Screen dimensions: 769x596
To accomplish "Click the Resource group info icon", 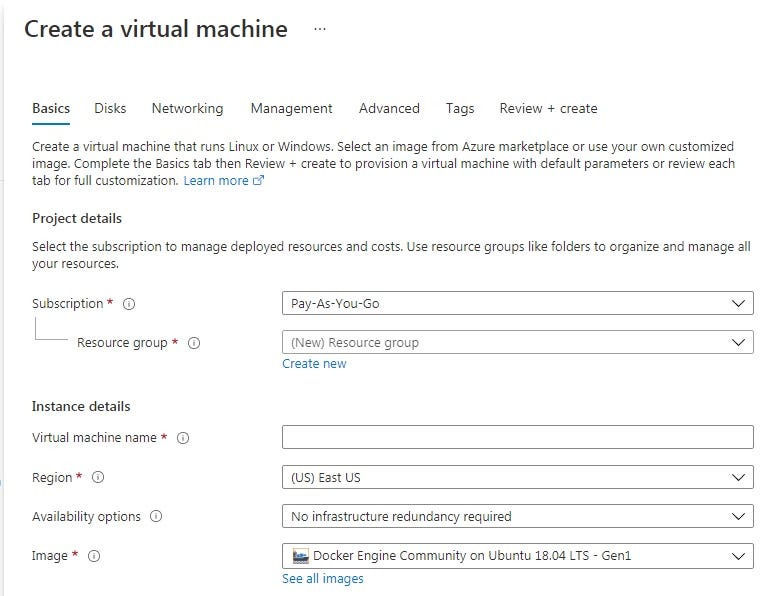I will click(194, 343).
